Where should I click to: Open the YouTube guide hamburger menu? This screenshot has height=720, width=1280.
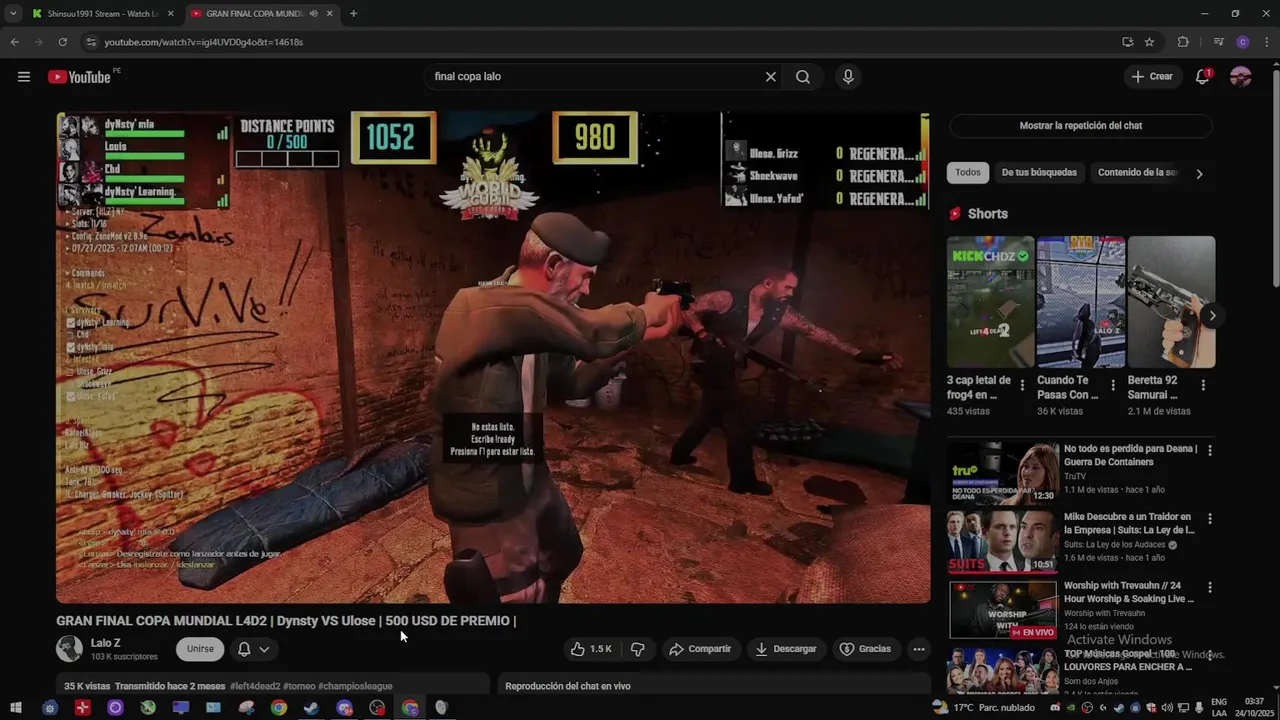pyautogui.click(x=24, y=77)
